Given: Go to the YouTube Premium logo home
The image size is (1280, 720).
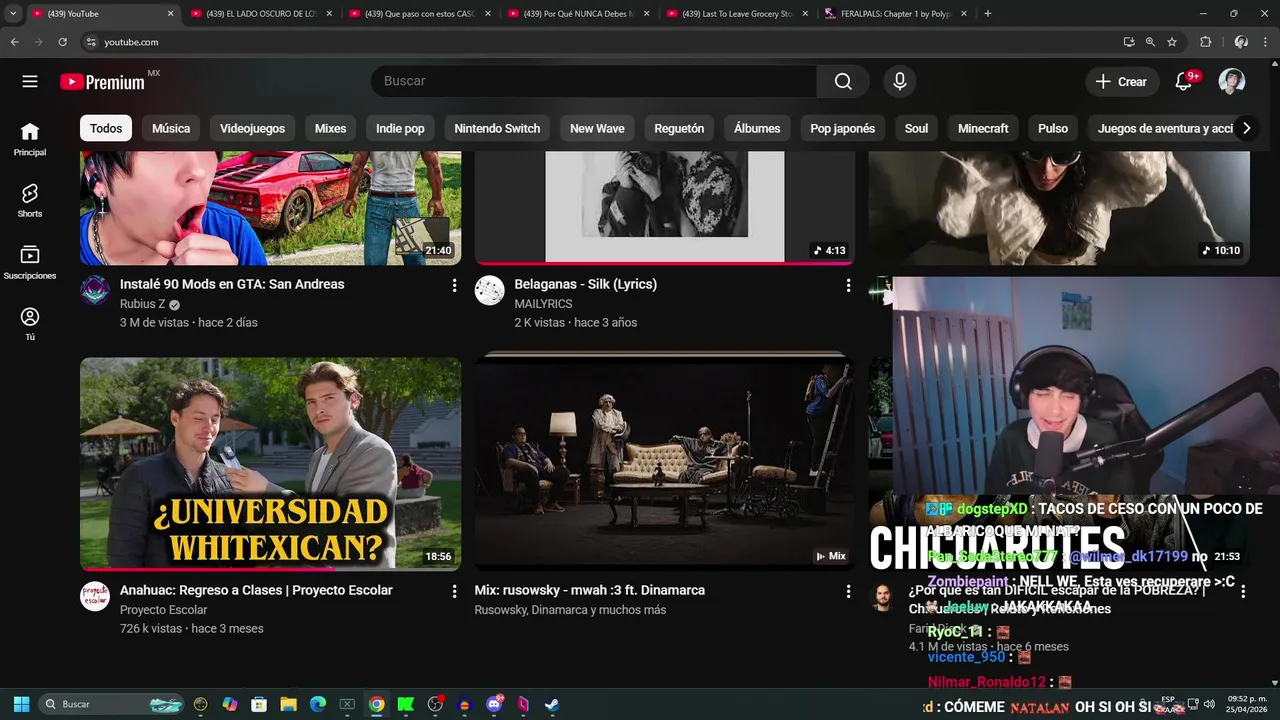Looking at the screenshot, I should point(103,82).
